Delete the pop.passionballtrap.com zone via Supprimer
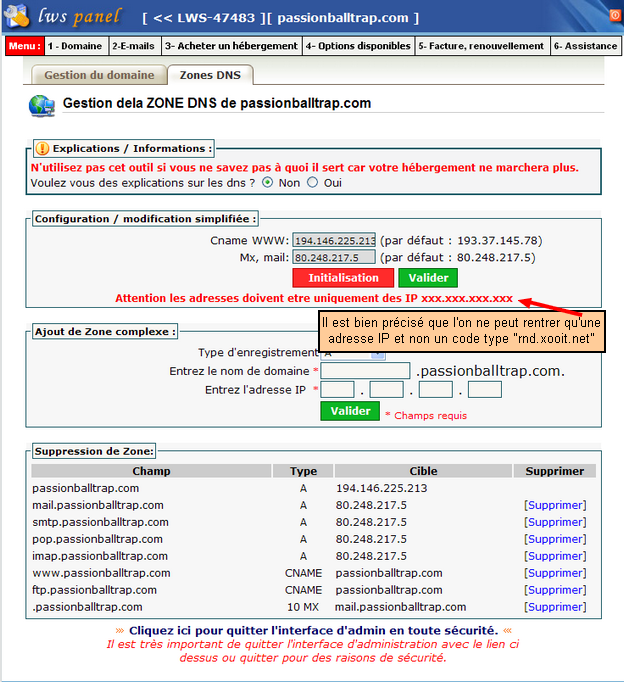The width and height of the screenshot is (624, 682). 555,539
